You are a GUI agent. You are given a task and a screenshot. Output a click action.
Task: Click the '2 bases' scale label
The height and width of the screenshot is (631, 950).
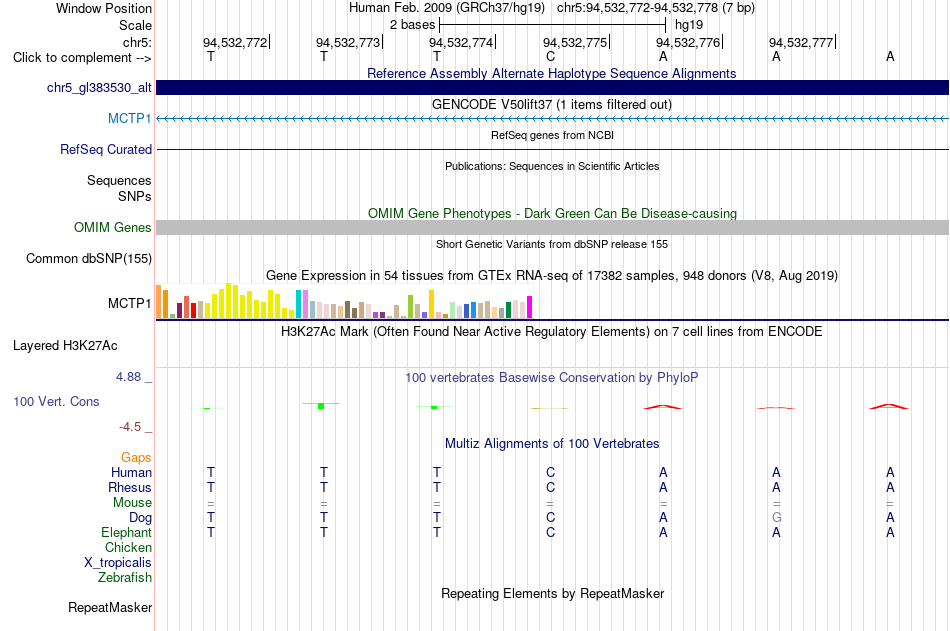(412, 25)
